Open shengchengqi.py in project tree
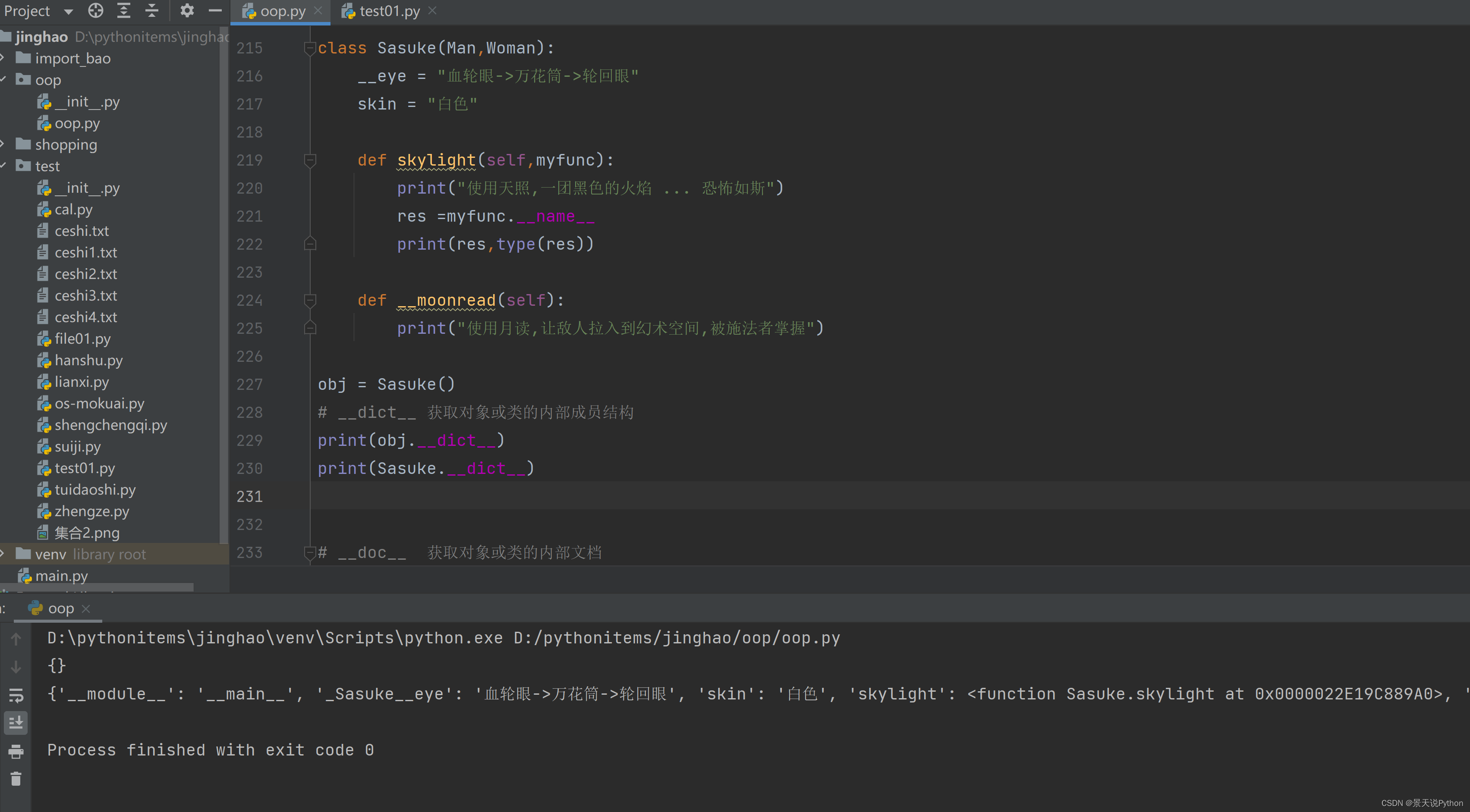 (111, 425)
